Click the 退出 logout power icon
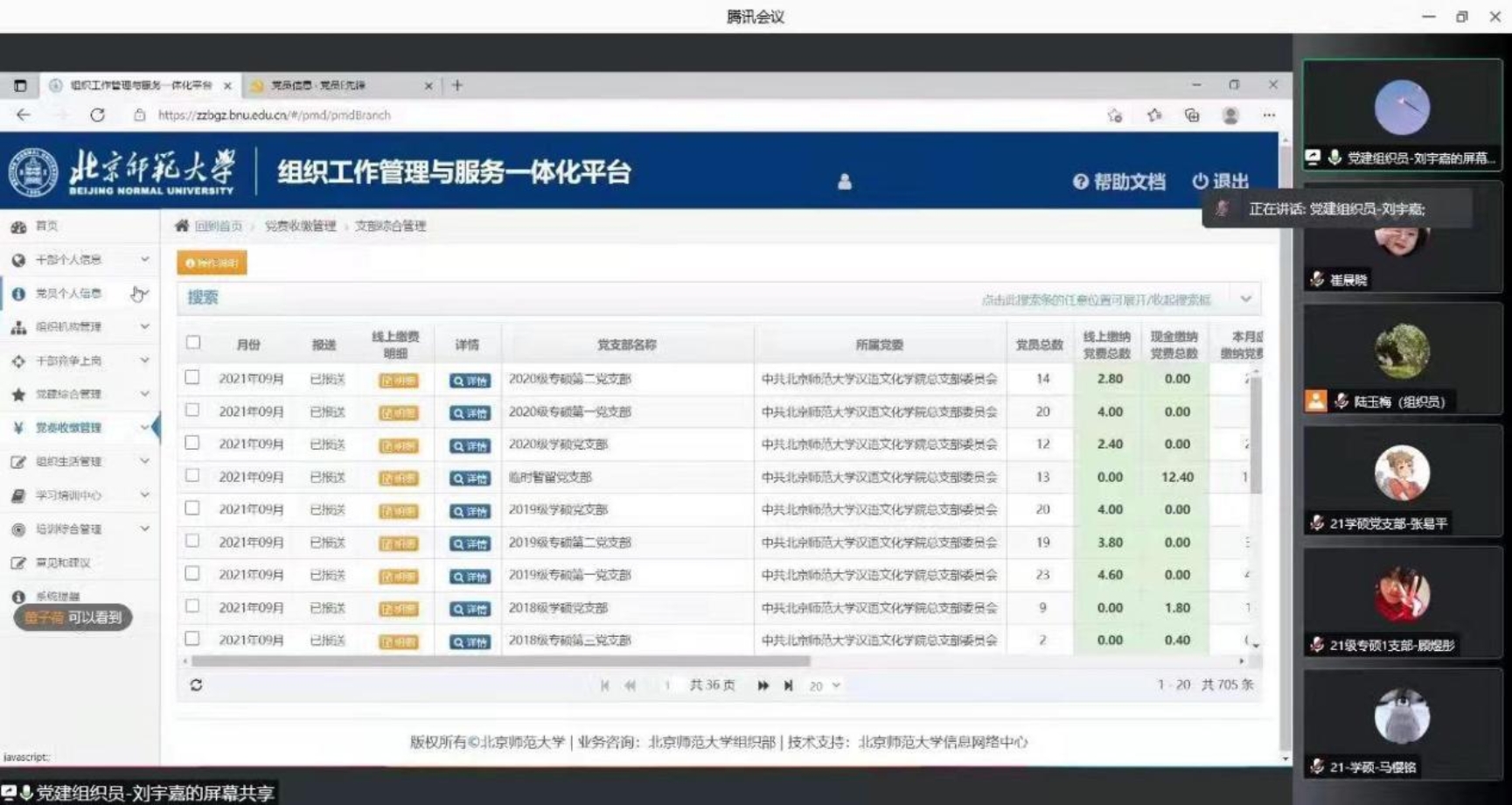The height and width of the screenshot is (805, 1512). pos(1200,182)
